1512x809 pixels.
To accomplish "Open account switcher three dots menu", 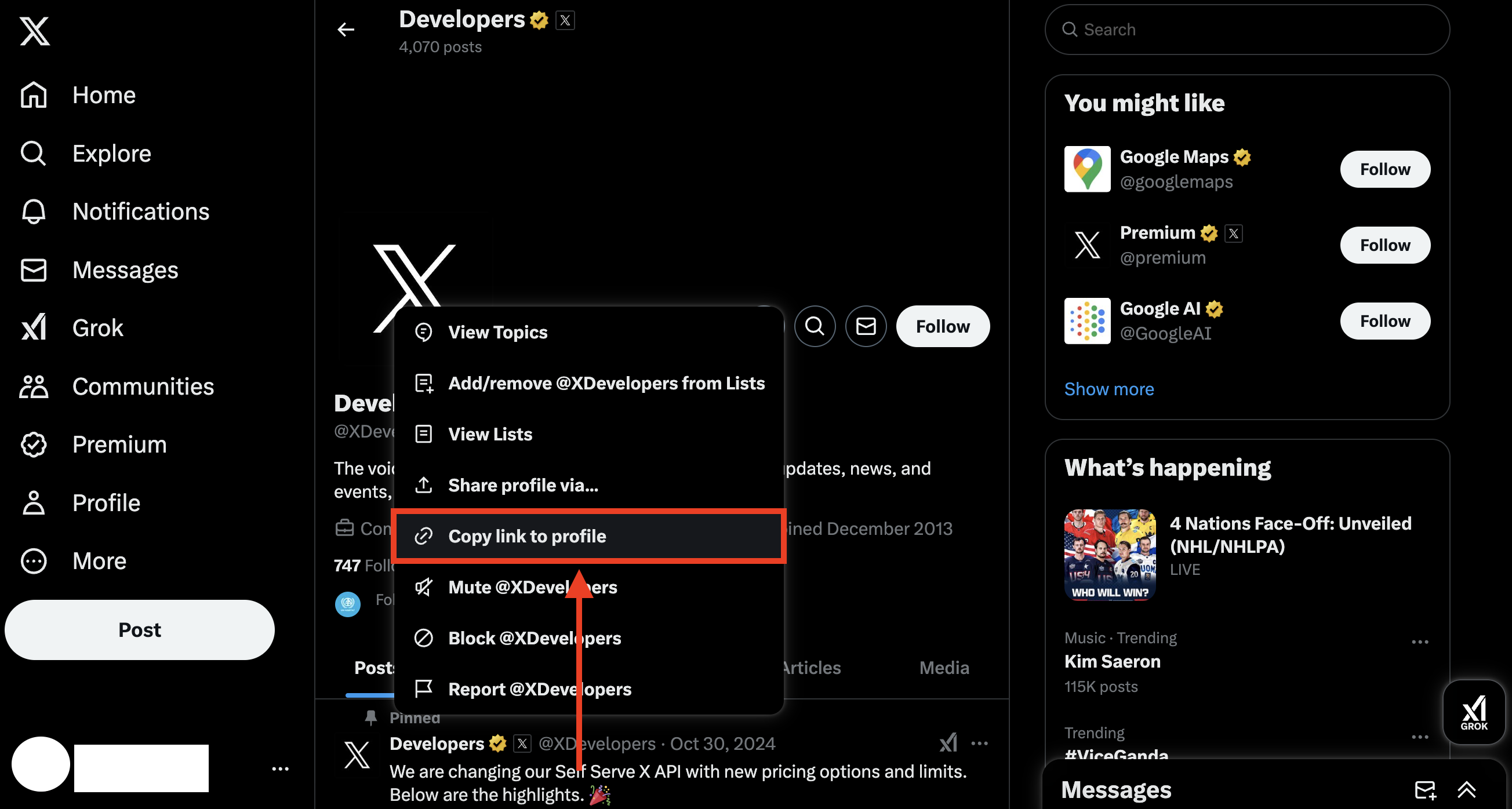I will 280,768.
